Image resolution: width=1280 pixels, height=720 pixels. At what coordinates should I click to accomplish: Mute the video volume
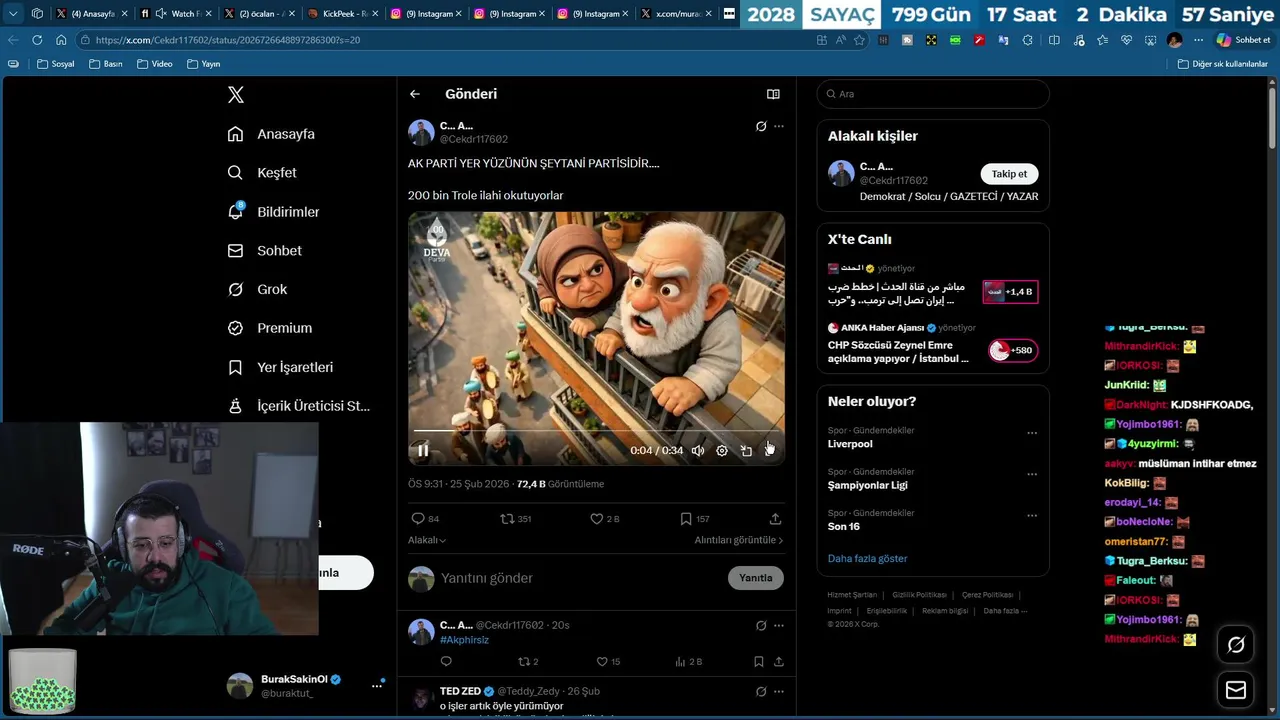tap(698, 451)
